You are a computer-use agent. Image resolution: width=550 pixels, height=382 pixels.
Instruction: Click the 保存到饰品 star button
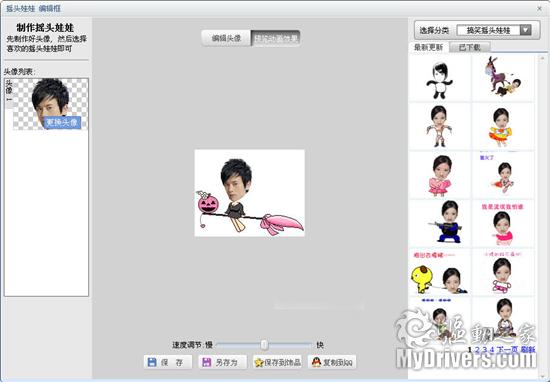[277, 362]
